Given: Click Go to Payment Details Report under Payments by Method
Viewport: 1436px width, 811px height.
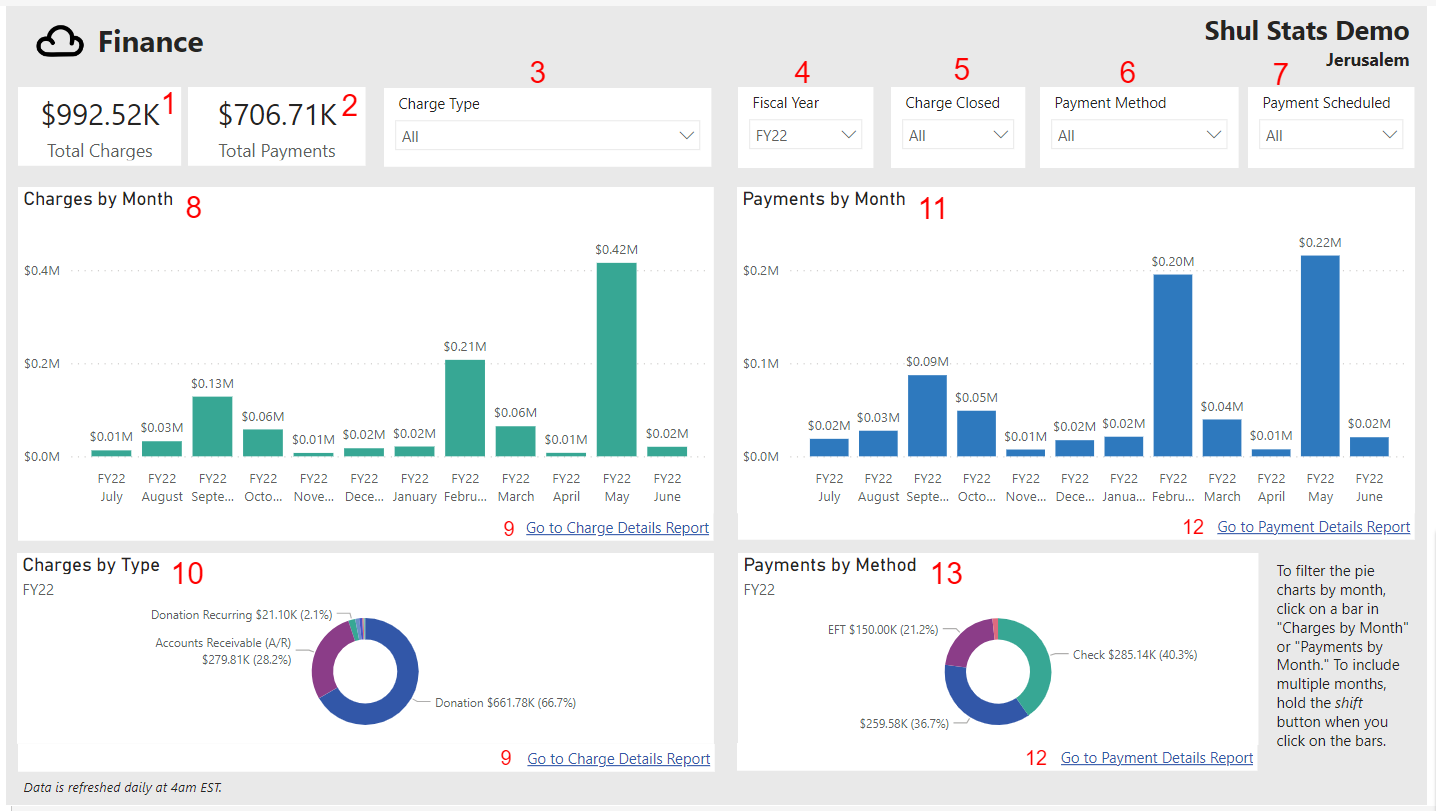Looking at the screenshot, I should [x=1157, y=758].
